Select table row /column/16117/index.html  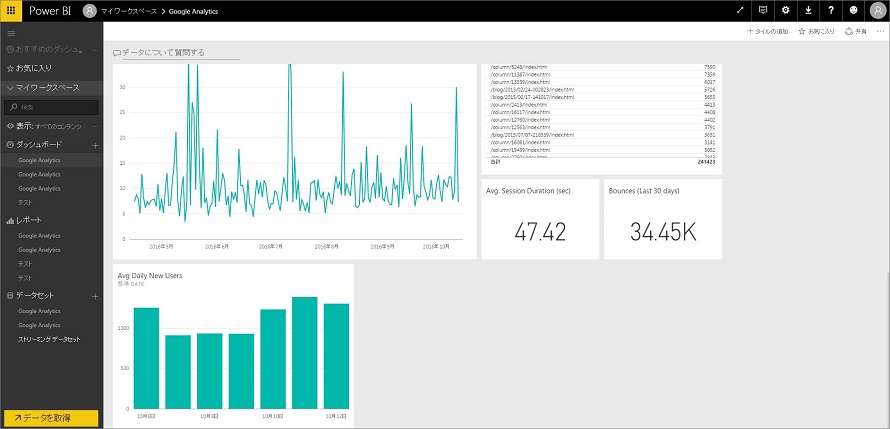[602, 112]
